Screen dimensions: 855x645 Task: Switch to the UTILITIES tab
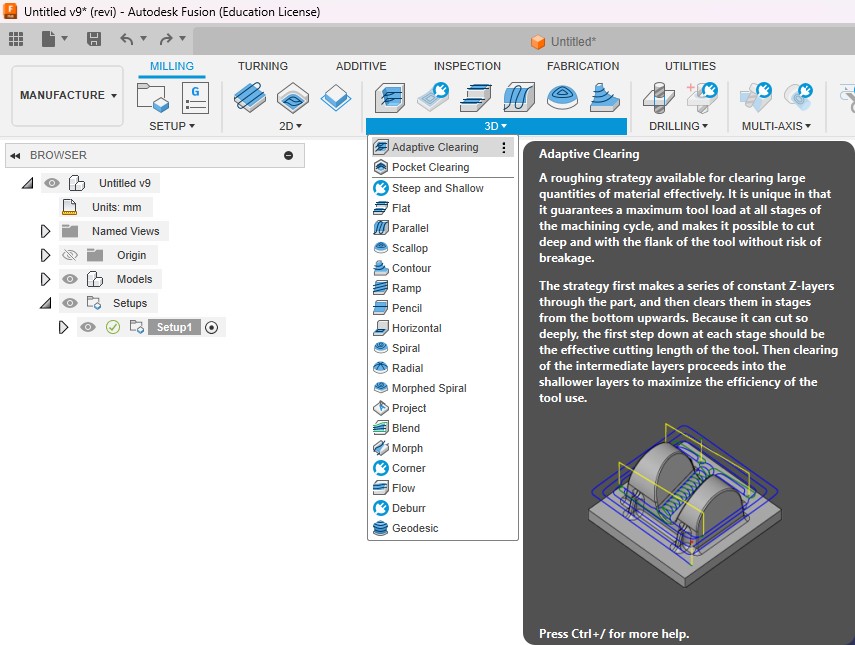(690, 66)
